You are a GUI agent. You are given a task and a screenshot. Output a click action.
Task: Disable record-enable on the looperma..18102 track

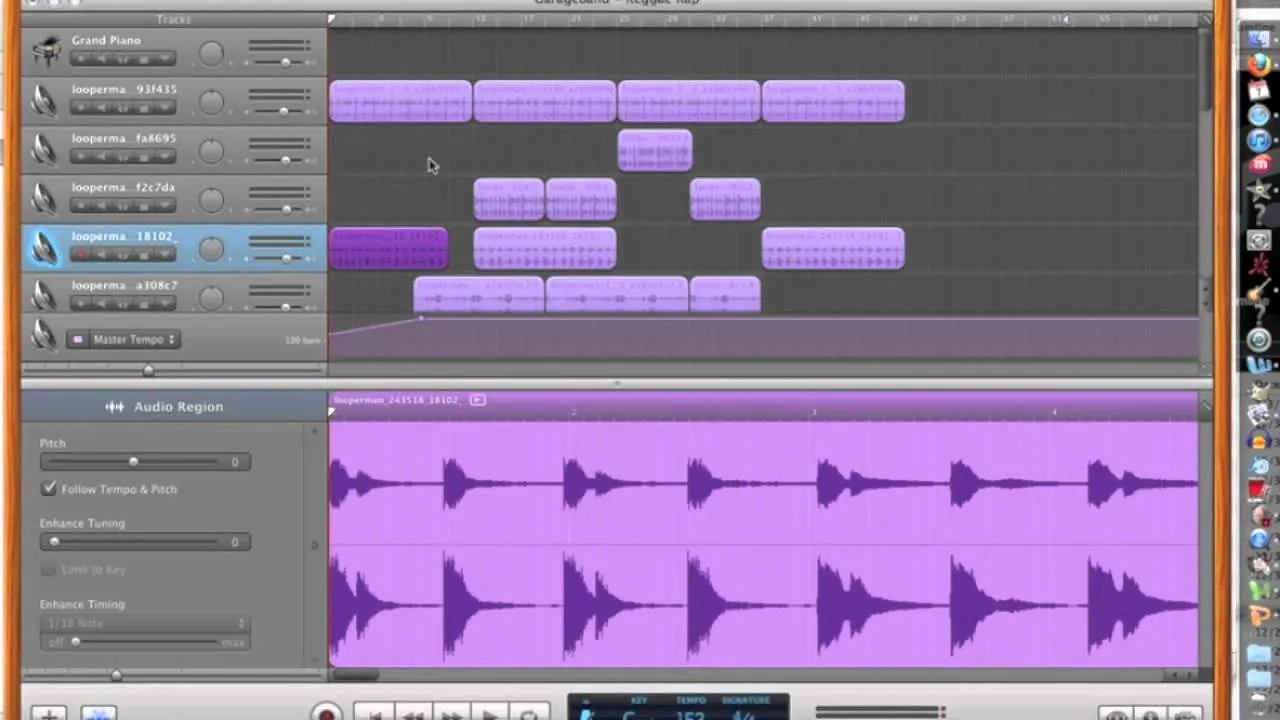[x=81, y=255]
